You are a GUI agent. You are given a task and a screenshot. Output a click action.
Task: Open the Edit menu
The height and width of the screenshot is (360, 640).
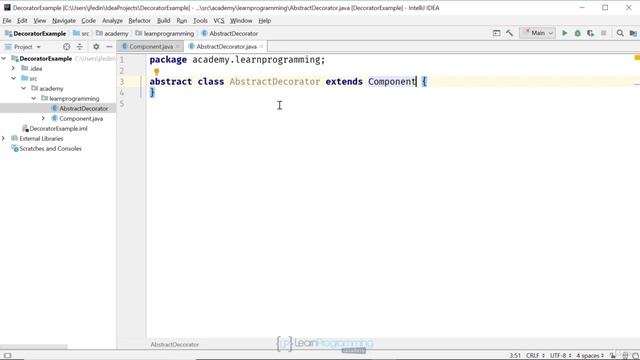[x=22, y=20]
